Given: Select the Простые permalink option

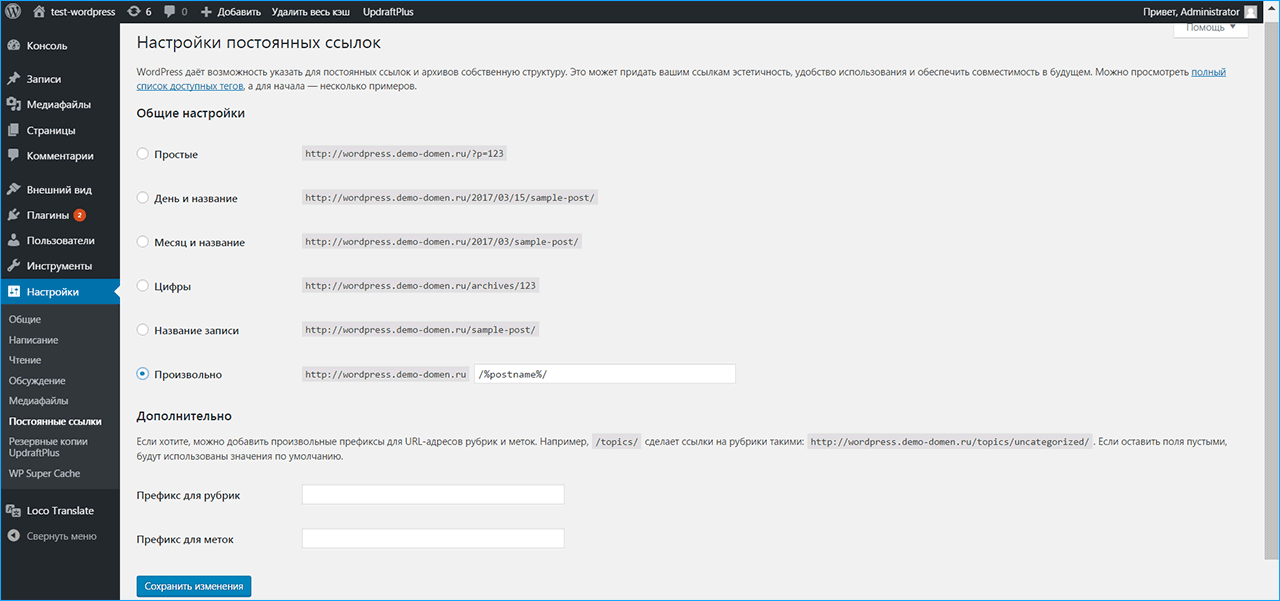Looking at the screenshot, I should 143,155.
